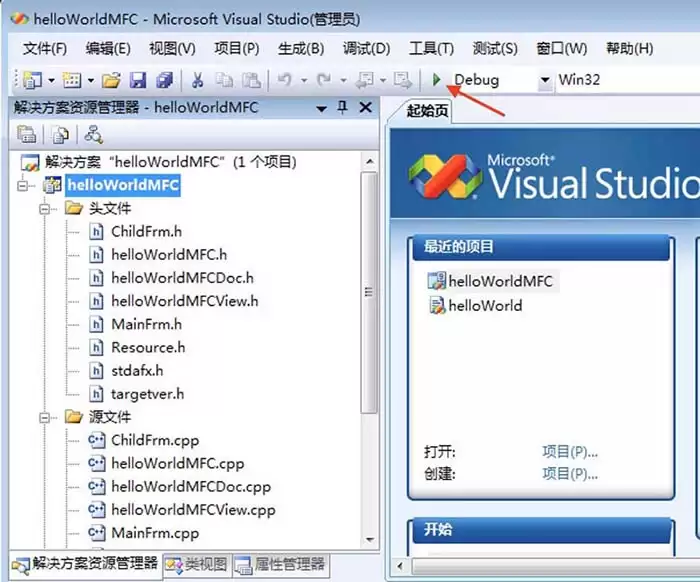Open the File menu 文件(F)
The width and height of the screenshot is (700, 582).
click(45, 48)
